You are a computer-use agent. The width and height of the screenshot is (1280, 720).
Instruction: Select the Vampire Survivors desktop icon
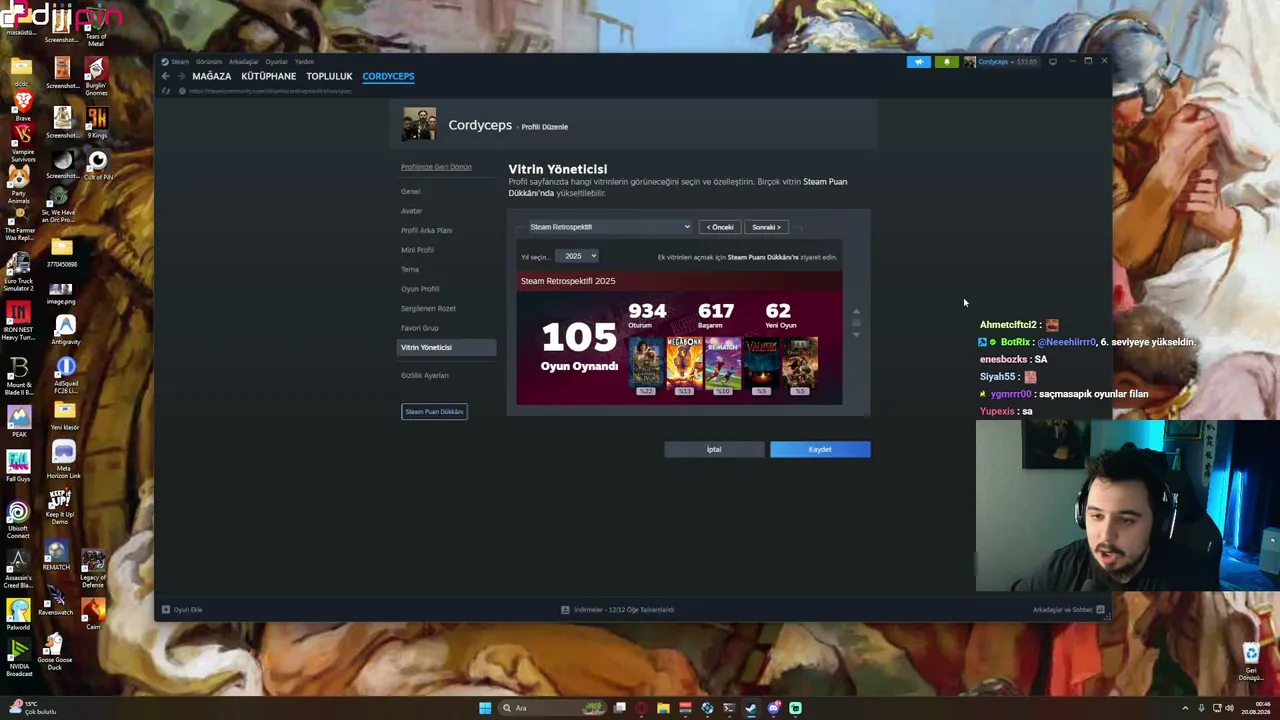click(x=22, y=144)
